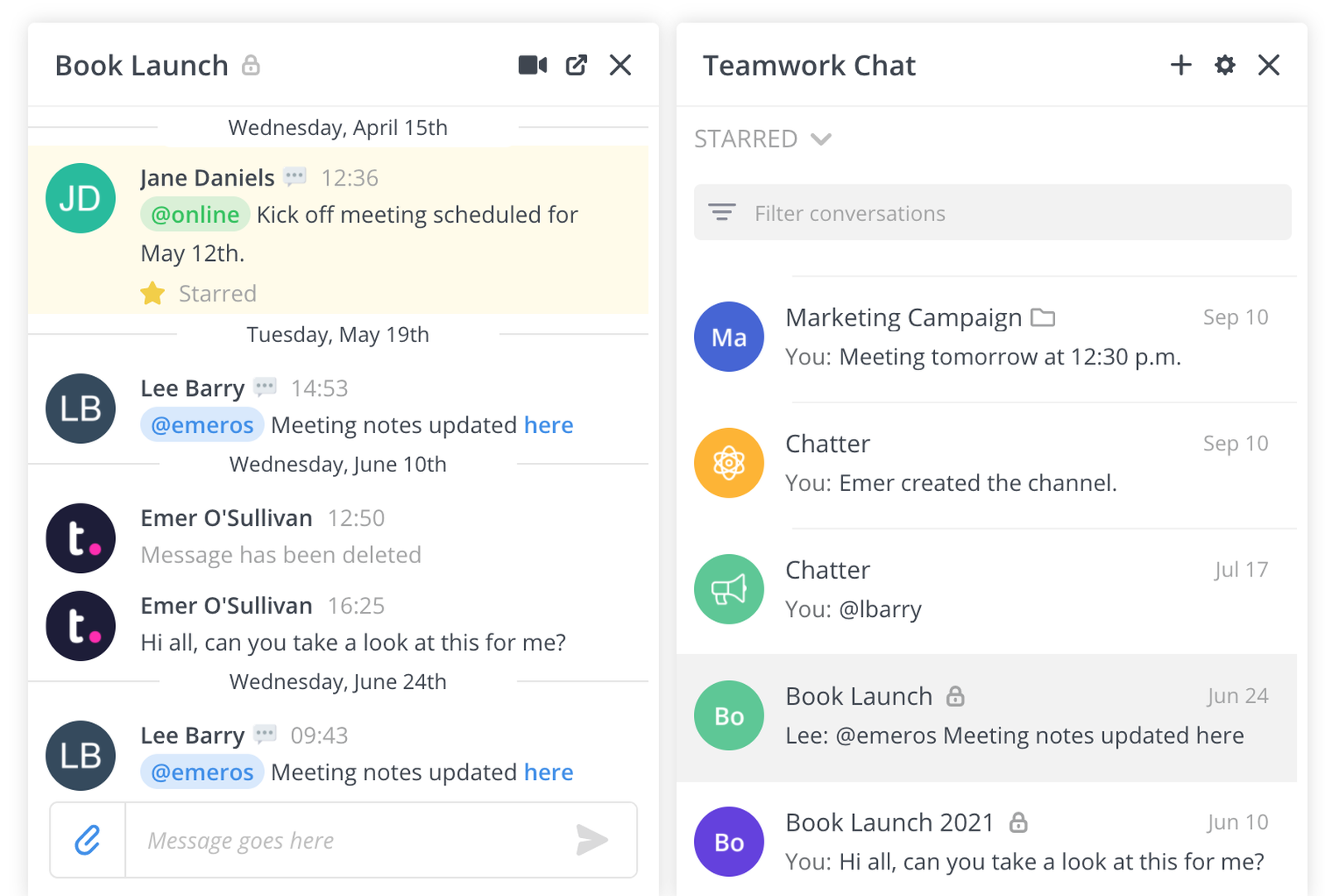This screenshot has height=896, width=1325.
Task: Select the green megaphone Chatter avatar
Action: (x=728, y=589)
